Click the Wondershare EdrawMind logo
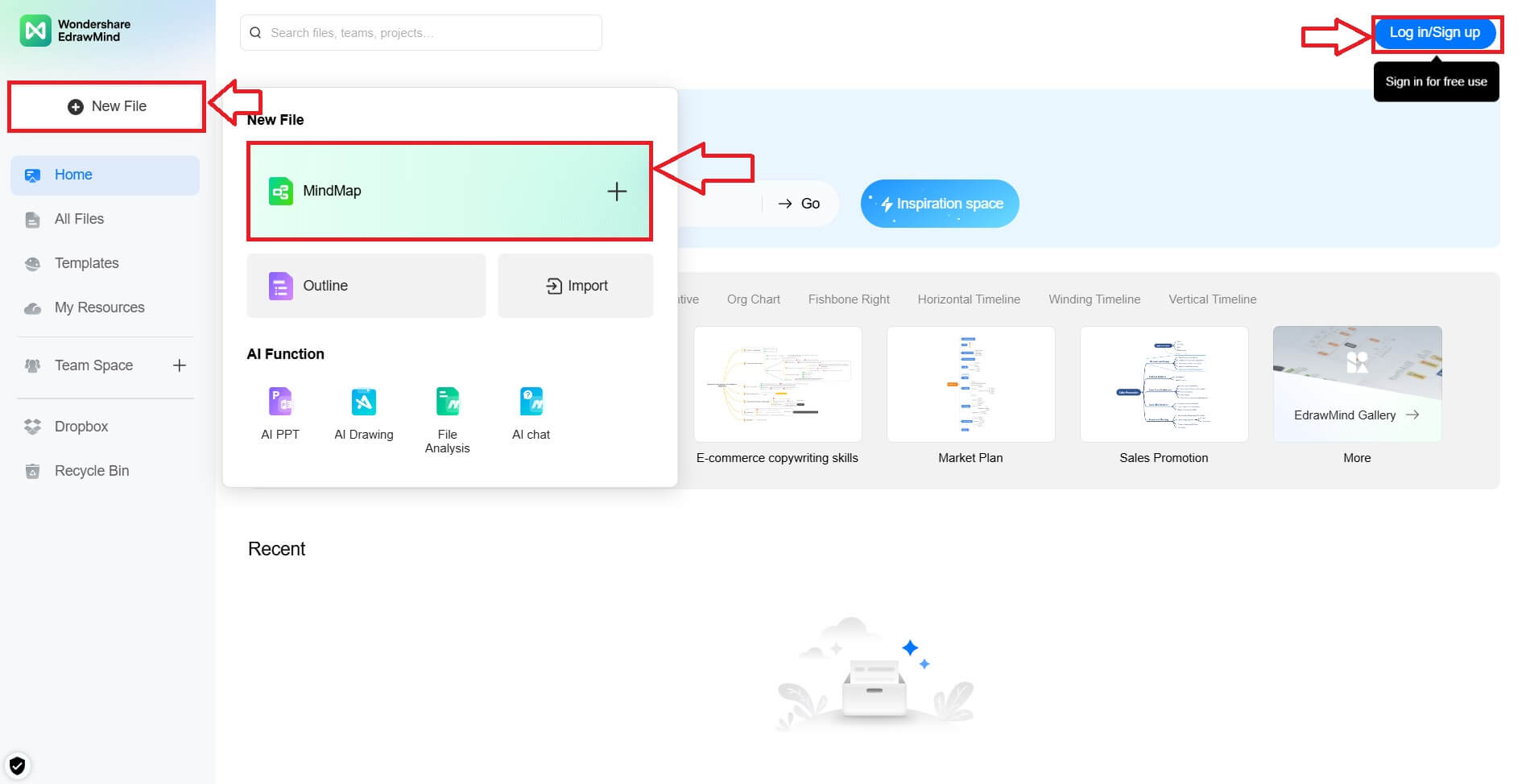This screenshot has height=784, width=1526. [x=75, y=31]
